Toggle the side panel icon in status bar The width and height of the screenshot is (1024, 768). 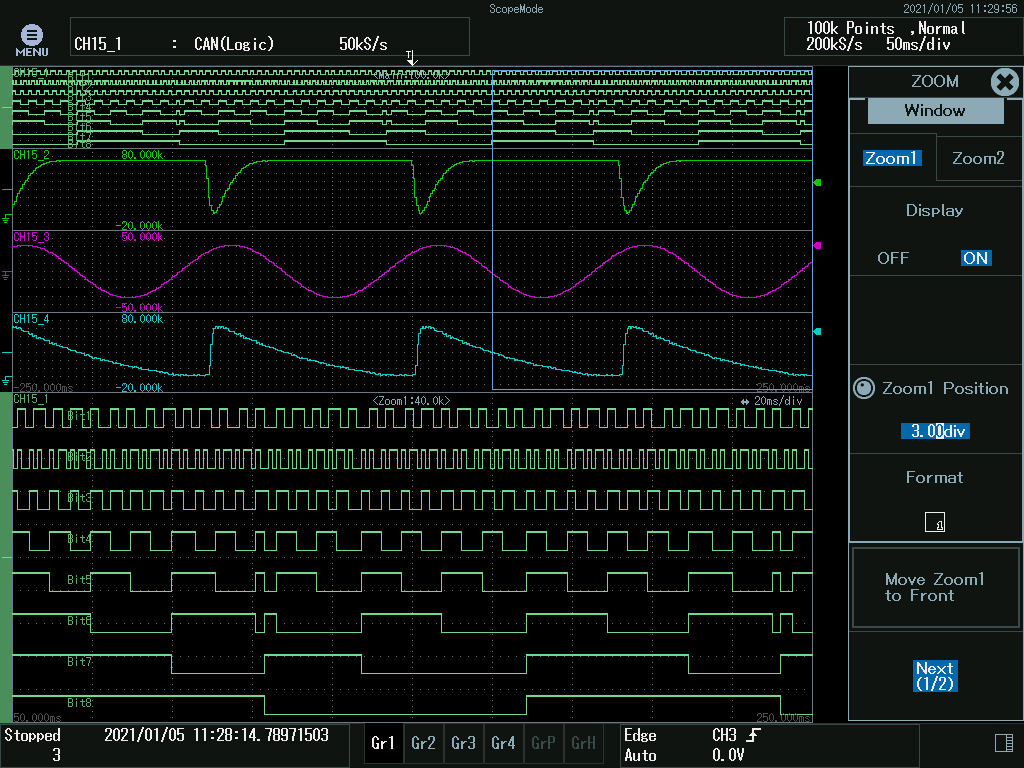(x=1003, y=742)
